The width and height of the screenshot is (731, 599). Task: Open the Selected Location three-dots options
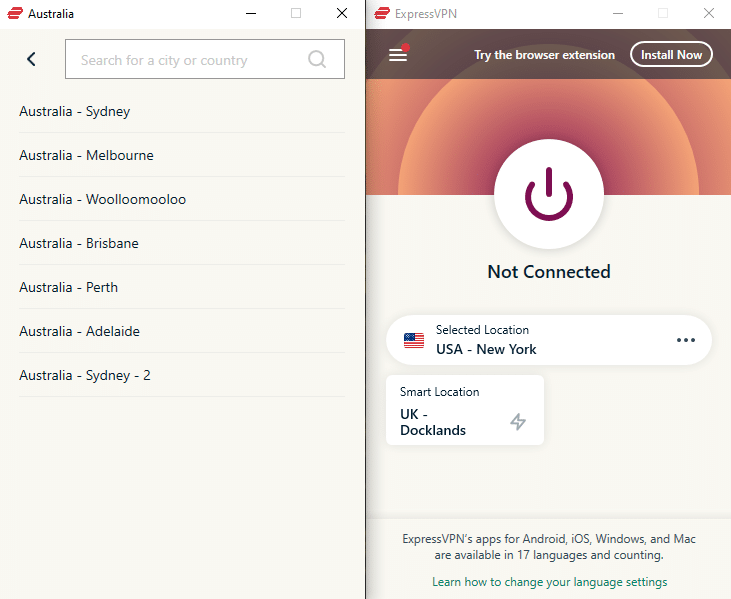686,340
